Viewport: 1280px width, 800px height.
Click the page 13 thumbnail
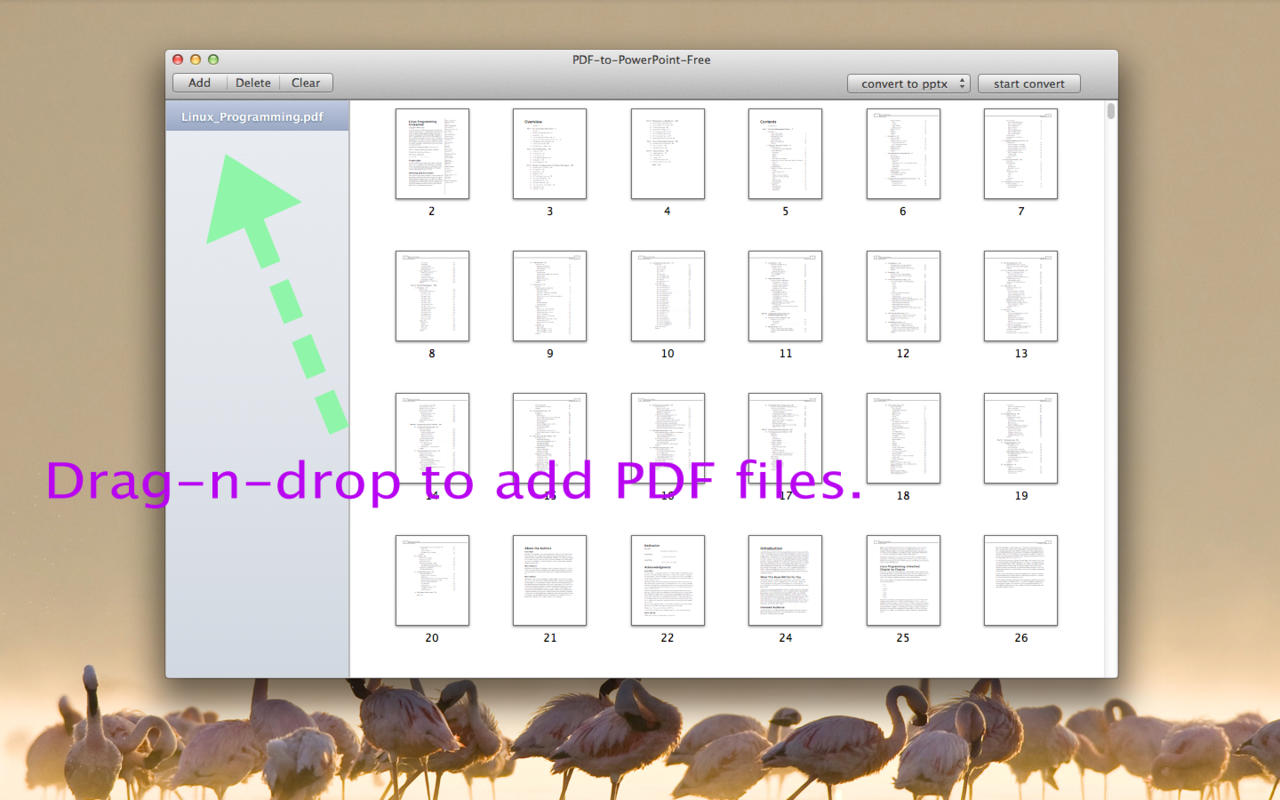click(x=1021, y=296)
